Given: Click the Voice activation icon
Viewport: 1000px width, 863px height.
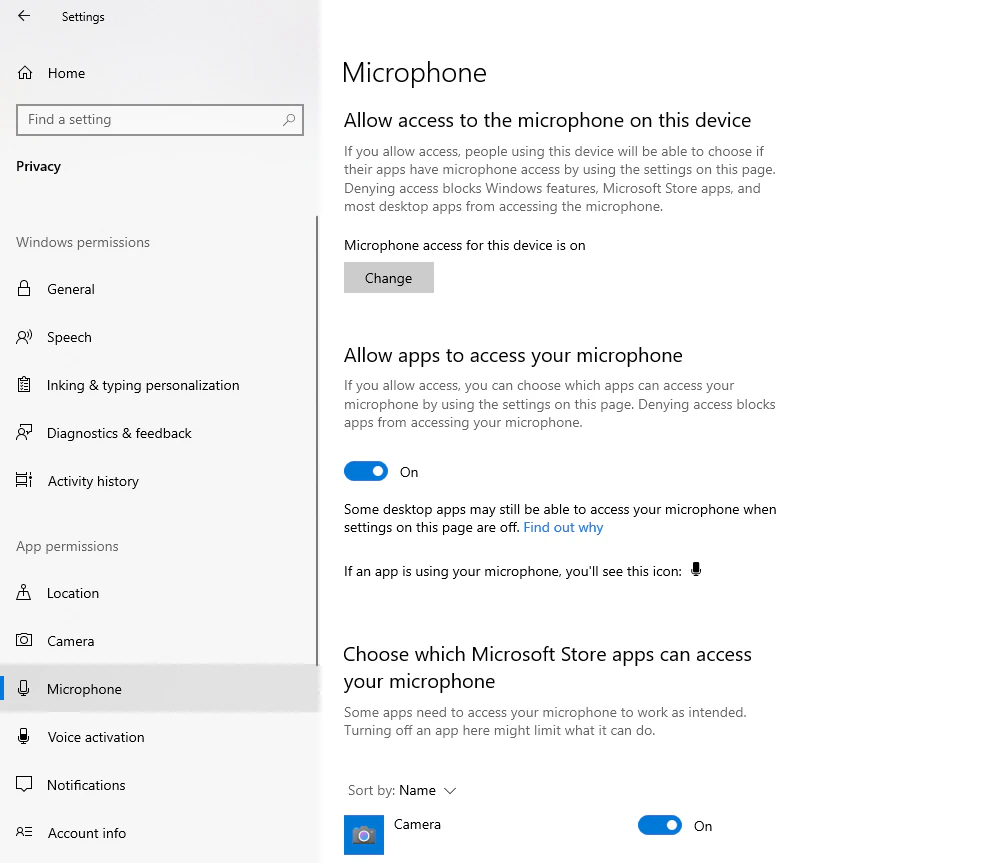Looking at the screenshot, I should 24,736.
